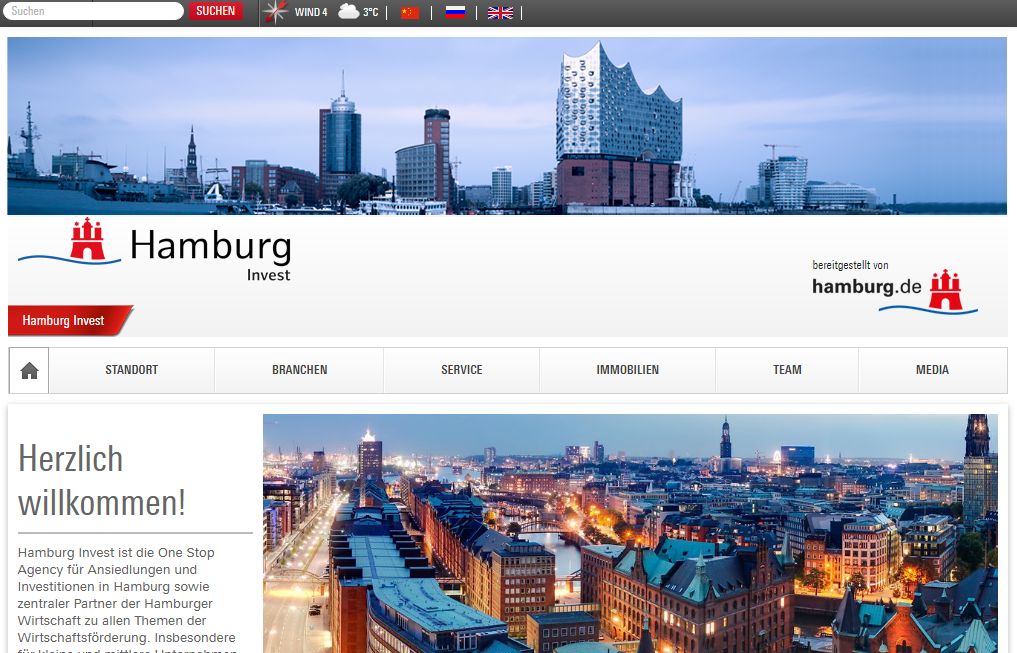Open the STANDORT menu

(132, 370)
